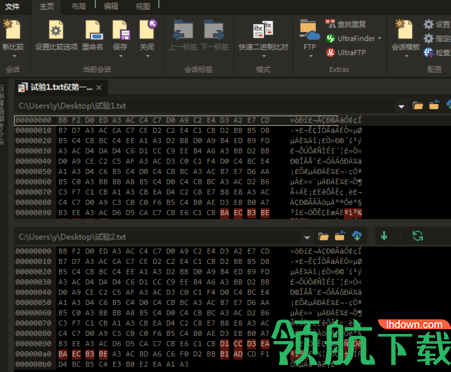Browse for file in 试验1.txt pane

pos(417,106)
